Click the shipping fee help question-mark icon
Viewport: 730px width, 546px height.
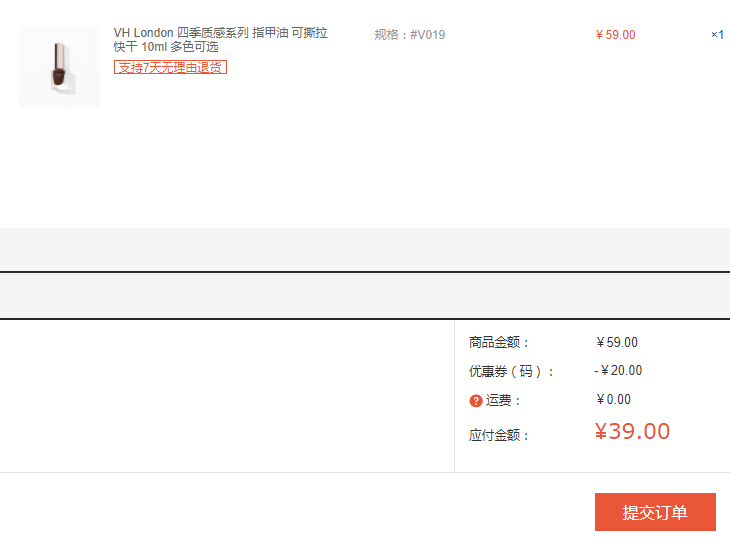pyautogui.click(x=475, y=401)
